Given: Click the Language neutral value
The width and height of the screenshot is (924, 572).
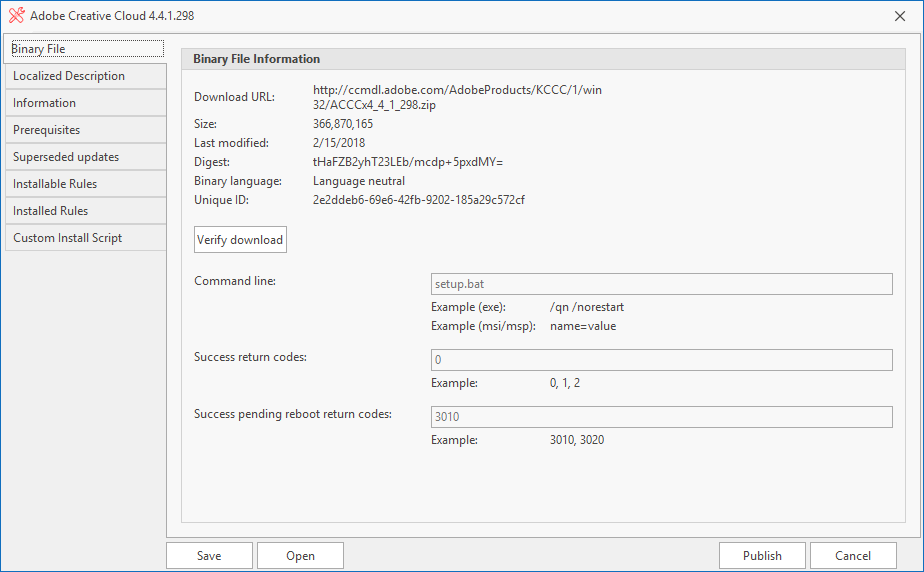Looking at the screenshot, I should coord(359,181).
